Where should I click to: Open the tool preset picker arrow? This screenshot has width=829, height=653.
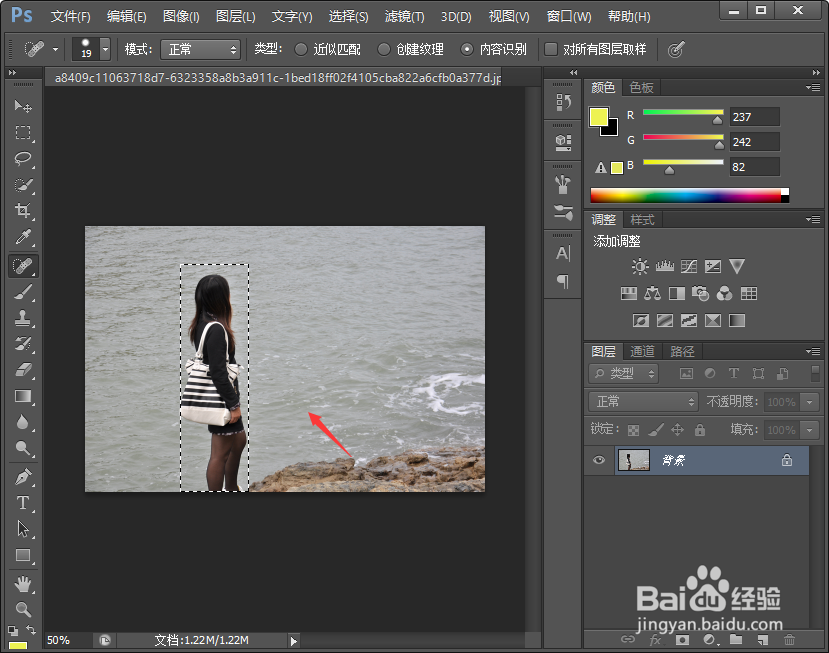click(56, 50)
